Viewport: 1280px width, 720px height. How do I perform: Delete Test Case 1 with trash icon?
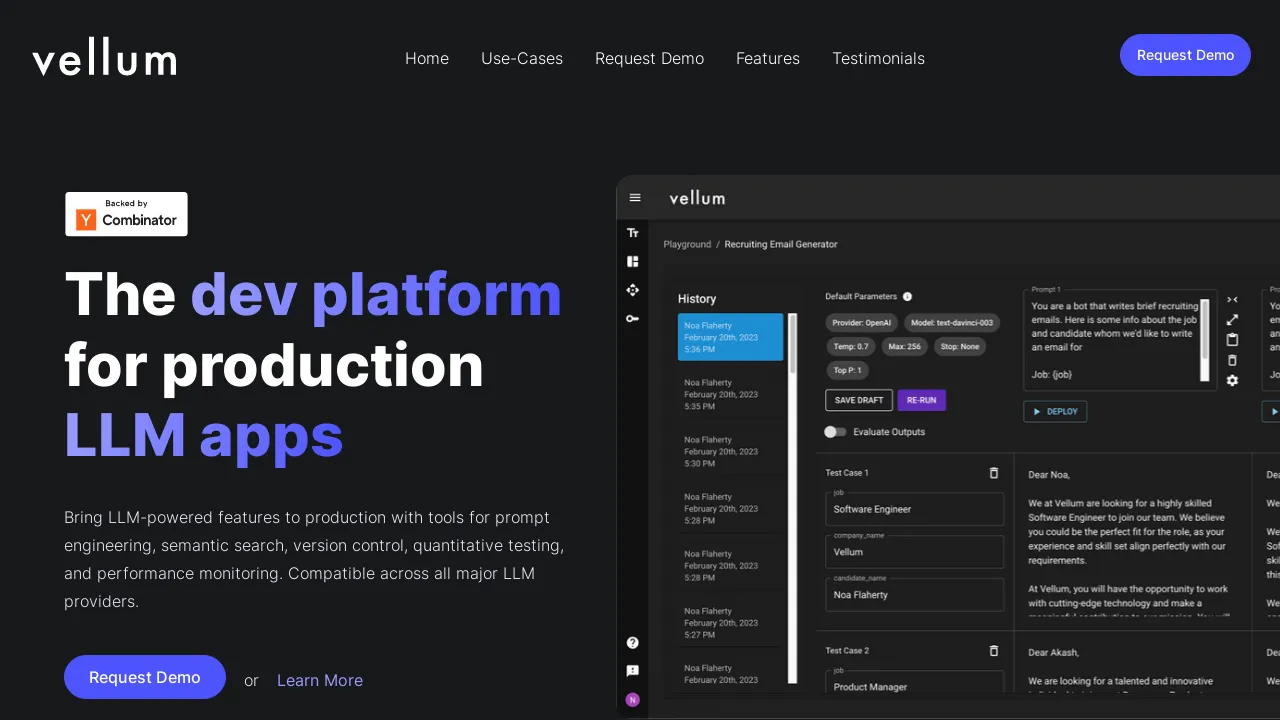point(994,473)
